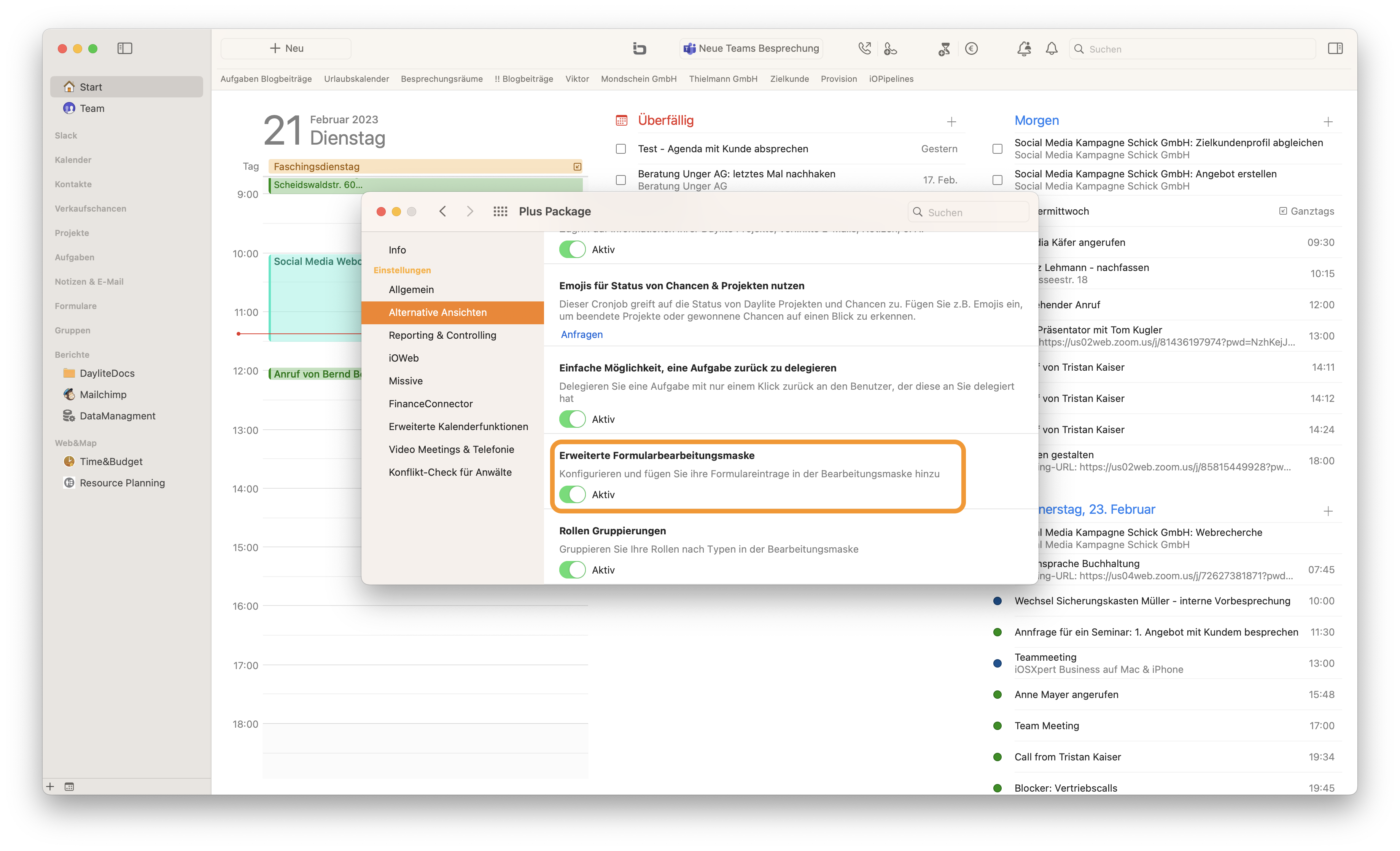This screenshot has width=1400, height=851.
Task: Open the Mondschein GmbH bookmark
Action: tap(639, 78)
